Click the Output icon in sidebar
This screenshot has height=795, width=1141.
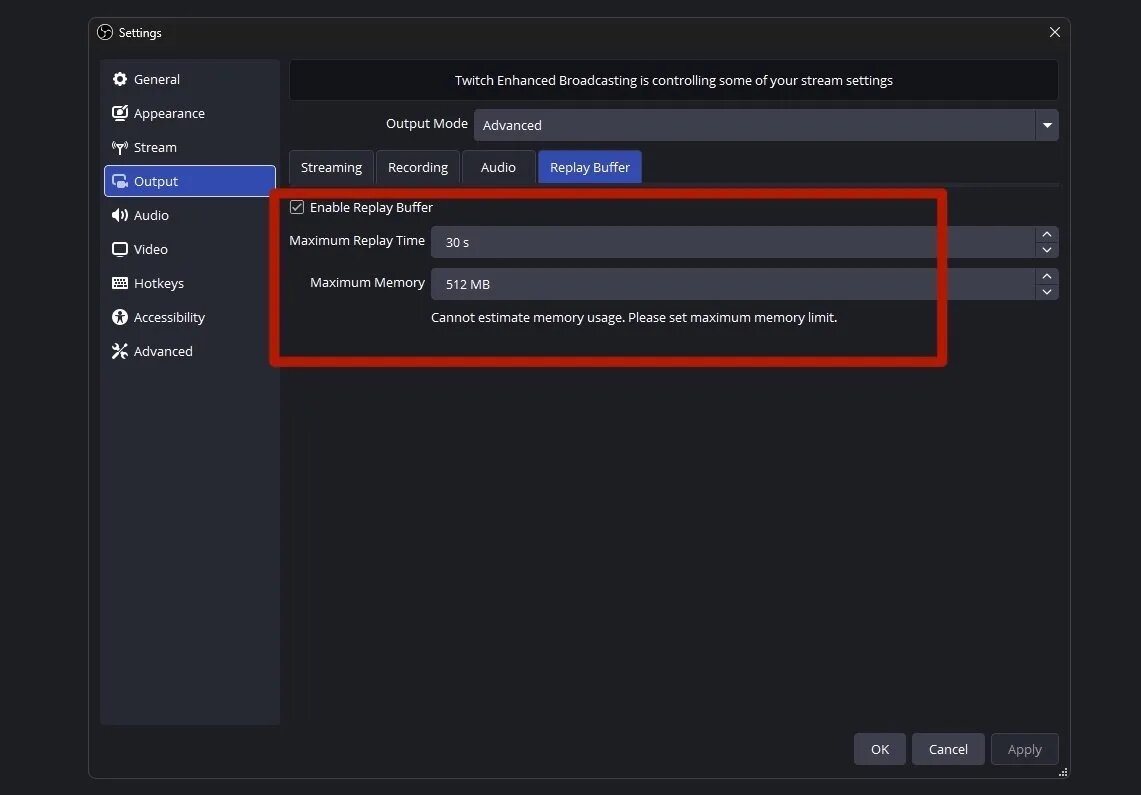(x=119, y=181)
